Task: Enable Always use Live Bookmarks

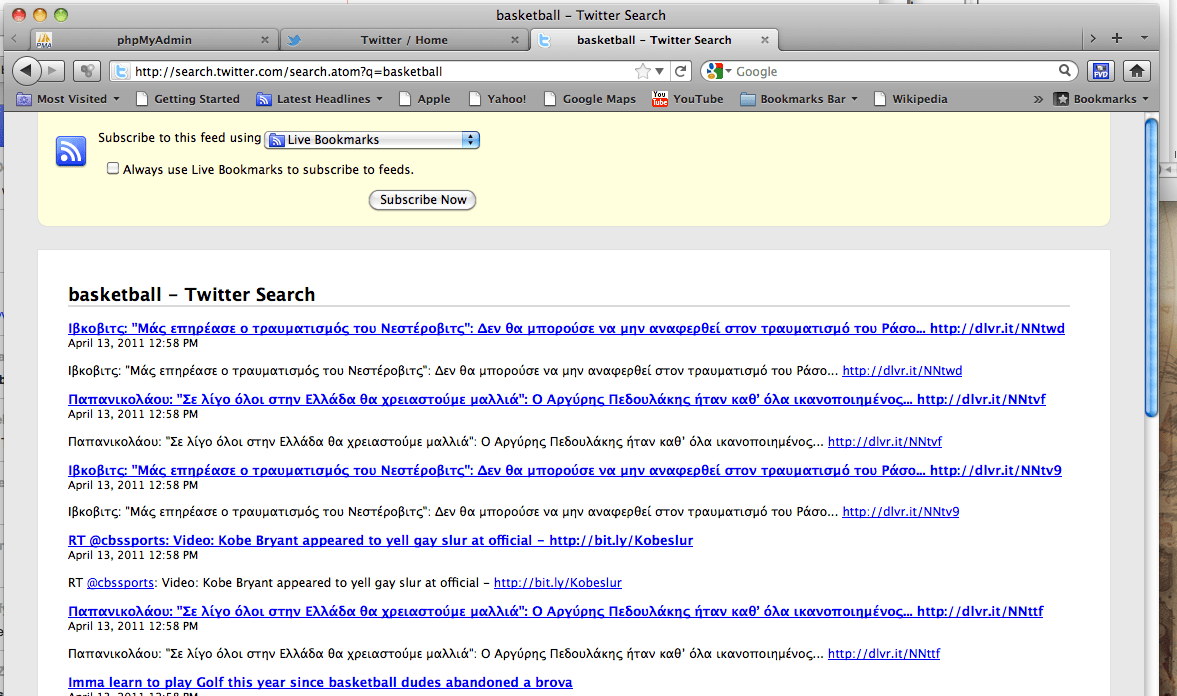Action: tap(113, 168)
